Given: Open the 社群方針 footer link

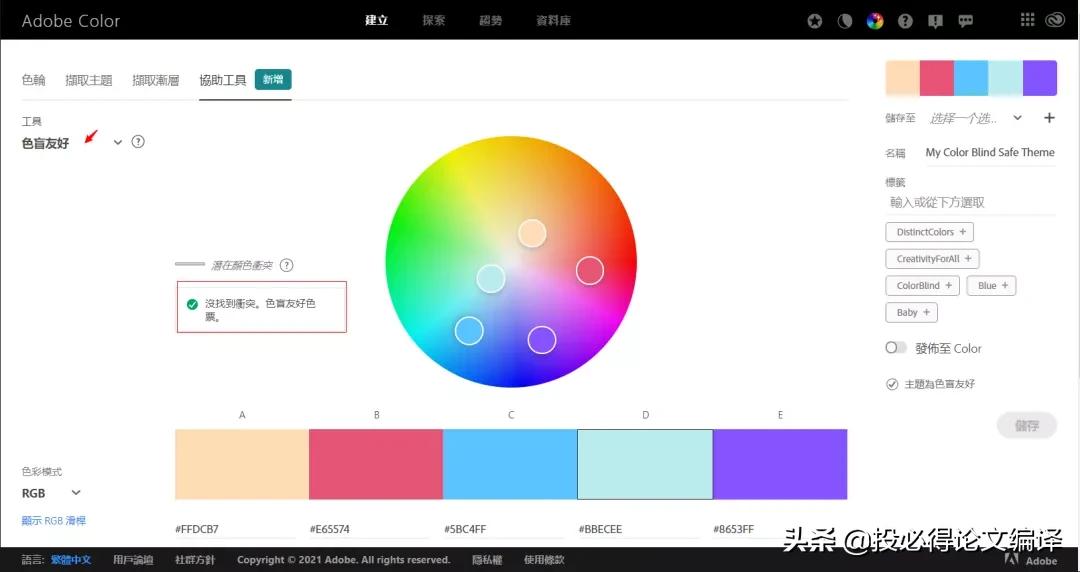Looking at the screenshot, I should [x=195, y=560].
